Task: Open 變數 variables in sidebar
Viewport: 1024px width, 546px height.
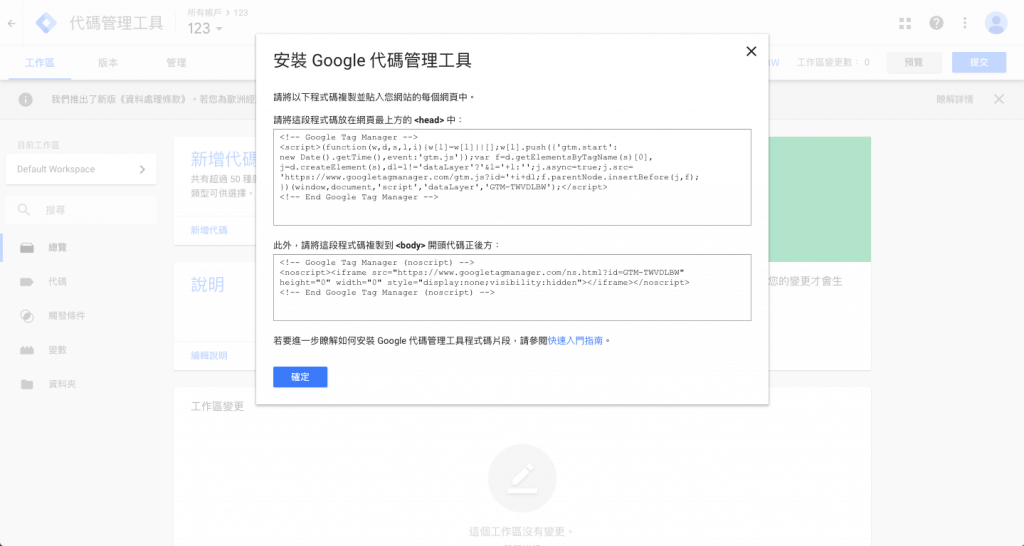Action: click(78, 350)
